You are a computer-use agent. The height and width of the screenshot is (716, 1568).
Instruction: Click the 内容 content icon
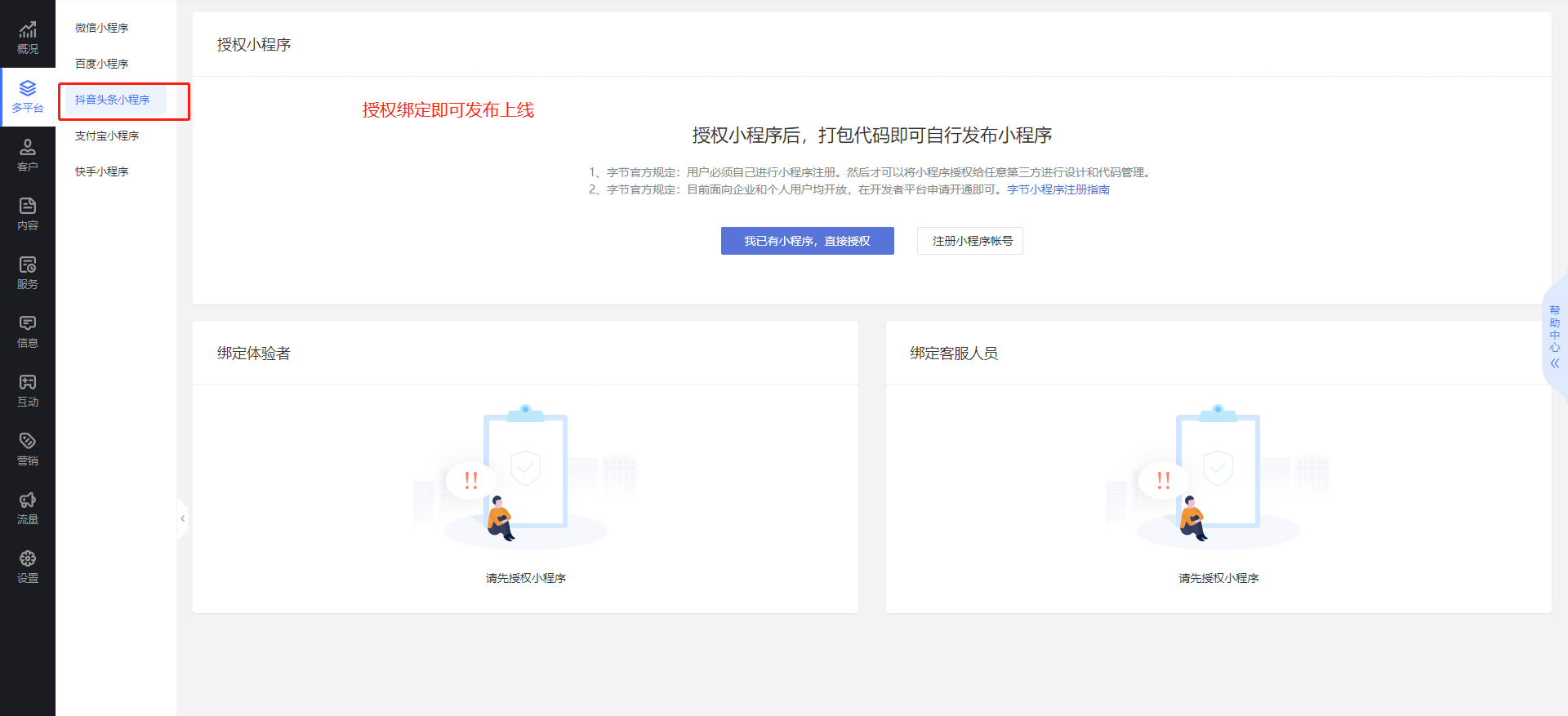[x=28, y=207]
